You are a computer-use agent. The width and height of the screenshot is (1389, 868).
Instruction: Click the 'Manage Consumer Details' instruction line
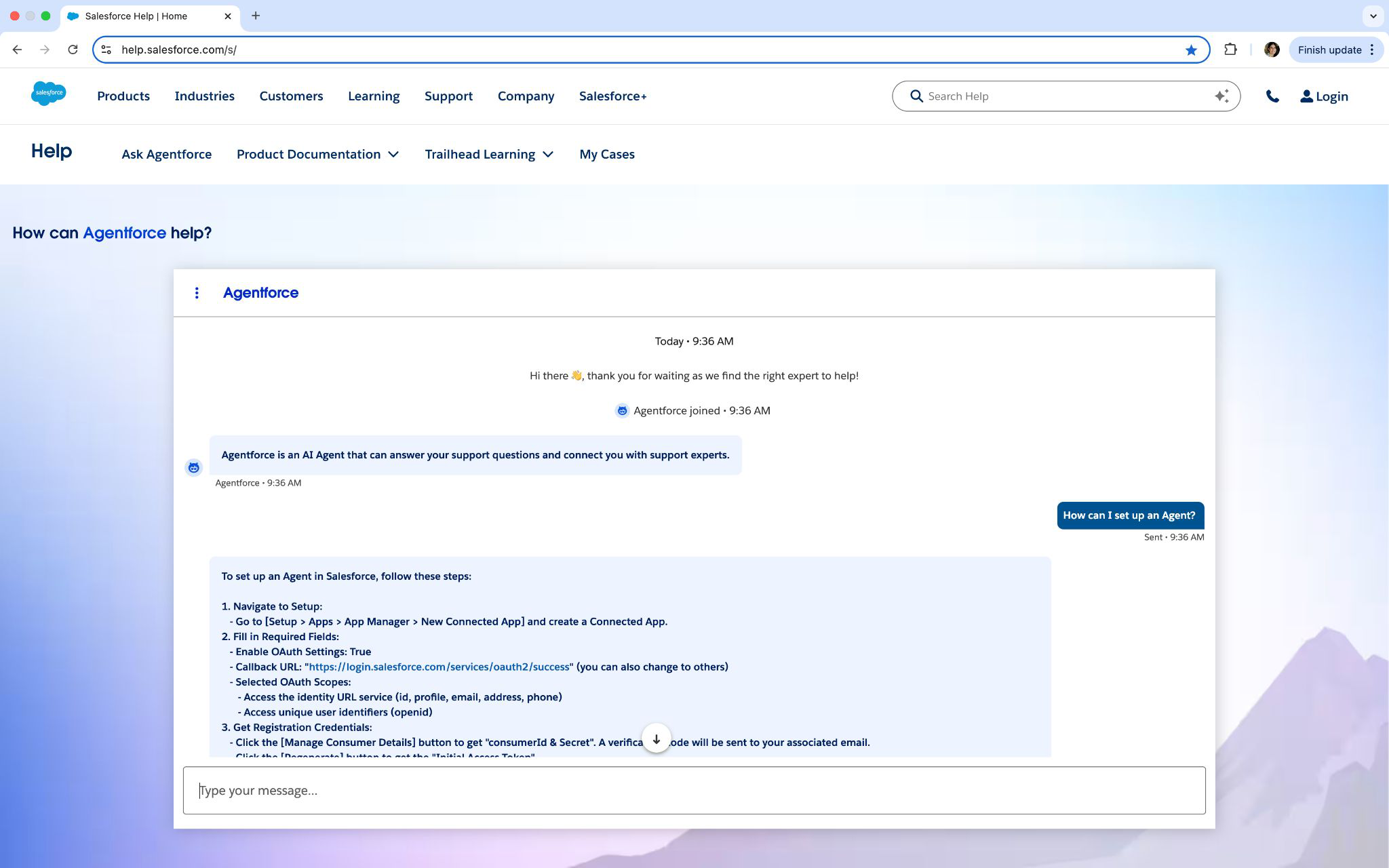coord(549,743)
